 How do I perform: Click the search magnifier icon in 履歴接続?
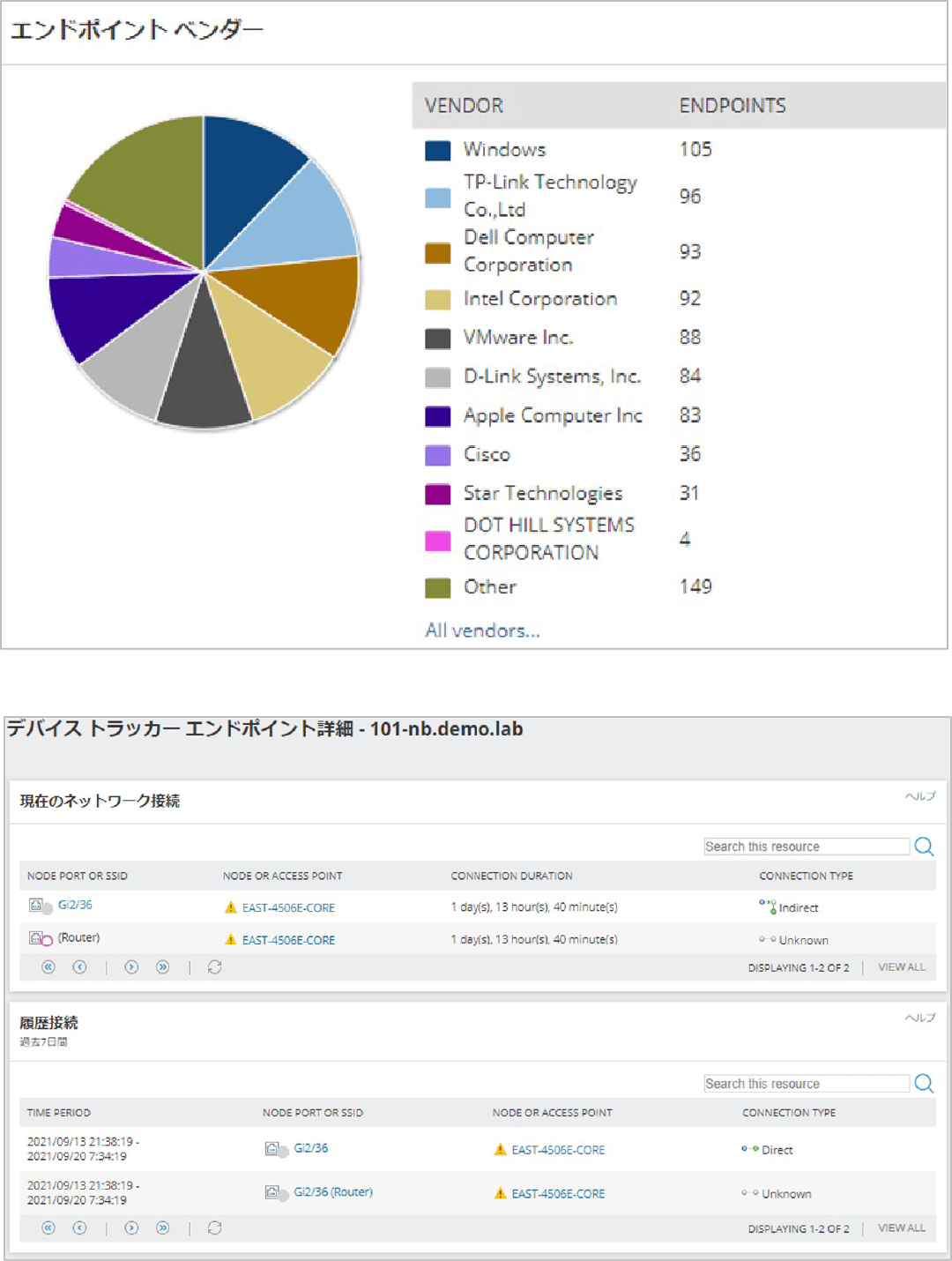point(924,1084)
